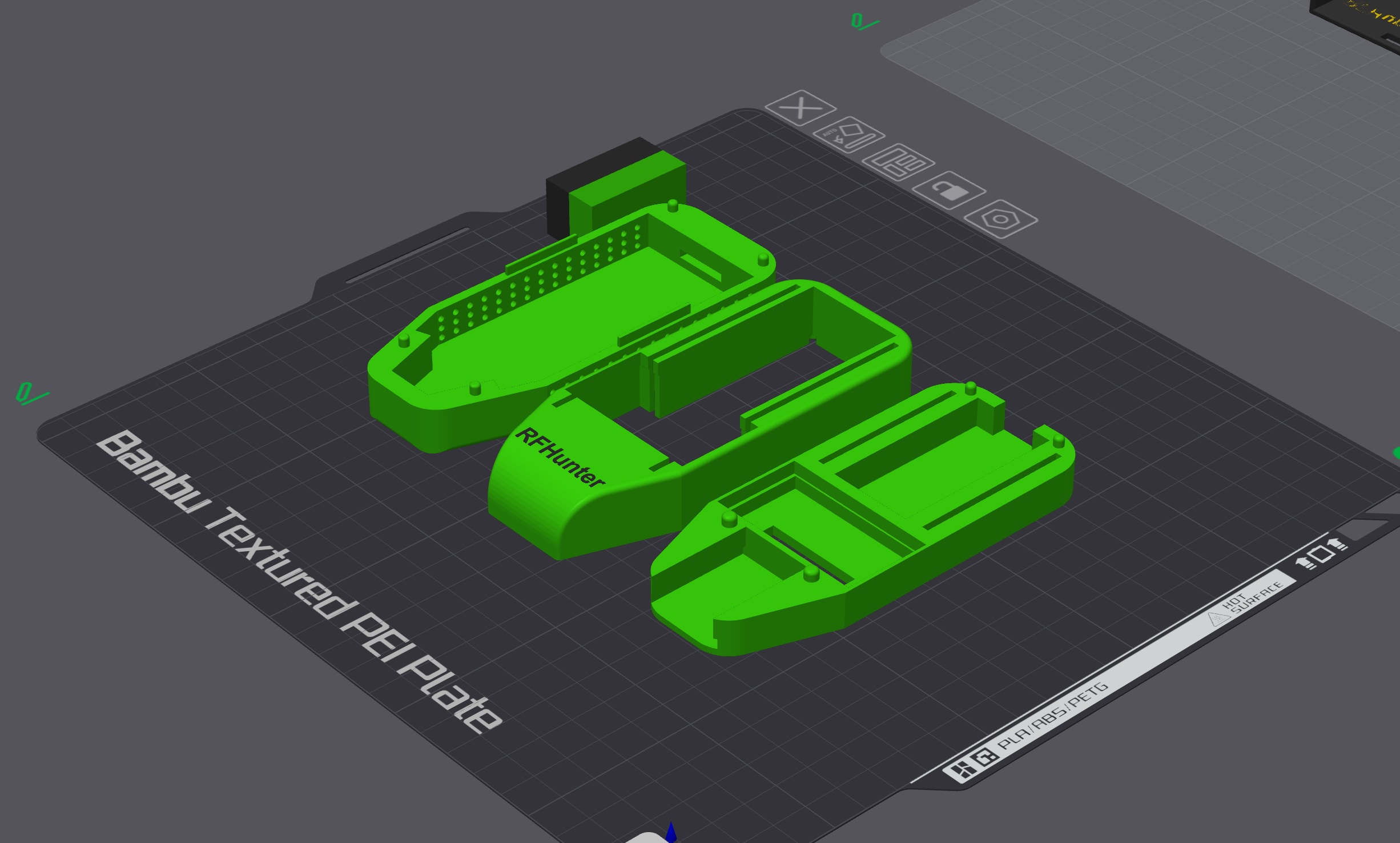Open plate settings hexagon icon

(1000, 219)
